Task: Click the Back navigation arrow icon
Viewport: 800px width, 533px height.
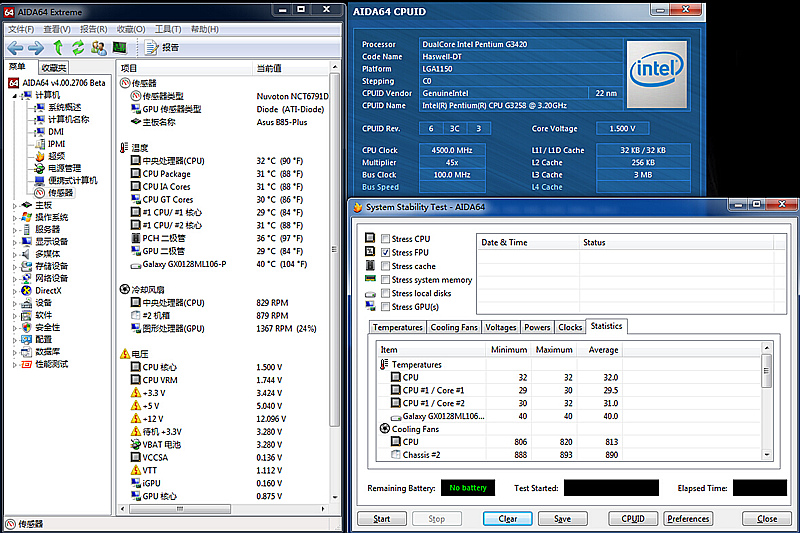Action: pyautogui.click(x=15, y=47)
